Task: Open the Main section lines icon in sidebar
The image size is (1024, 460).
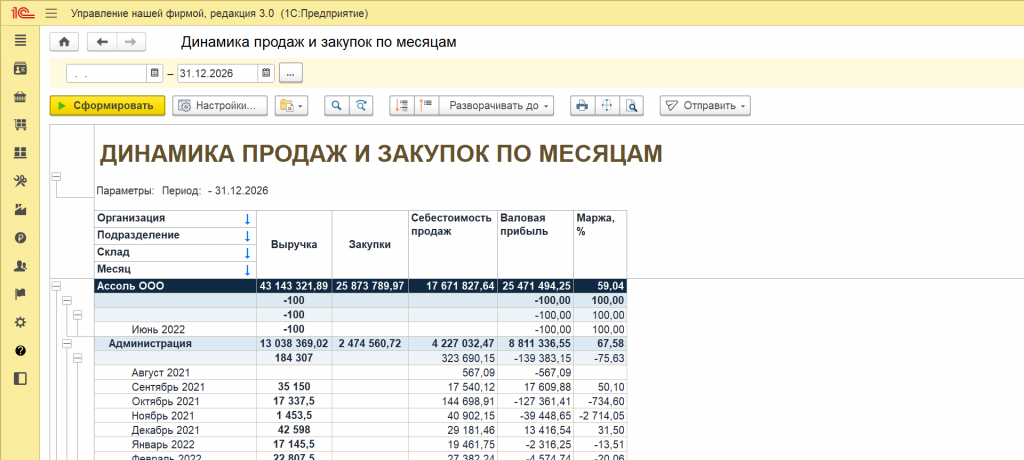Action: pyautogui.click(x=20, y=41)
